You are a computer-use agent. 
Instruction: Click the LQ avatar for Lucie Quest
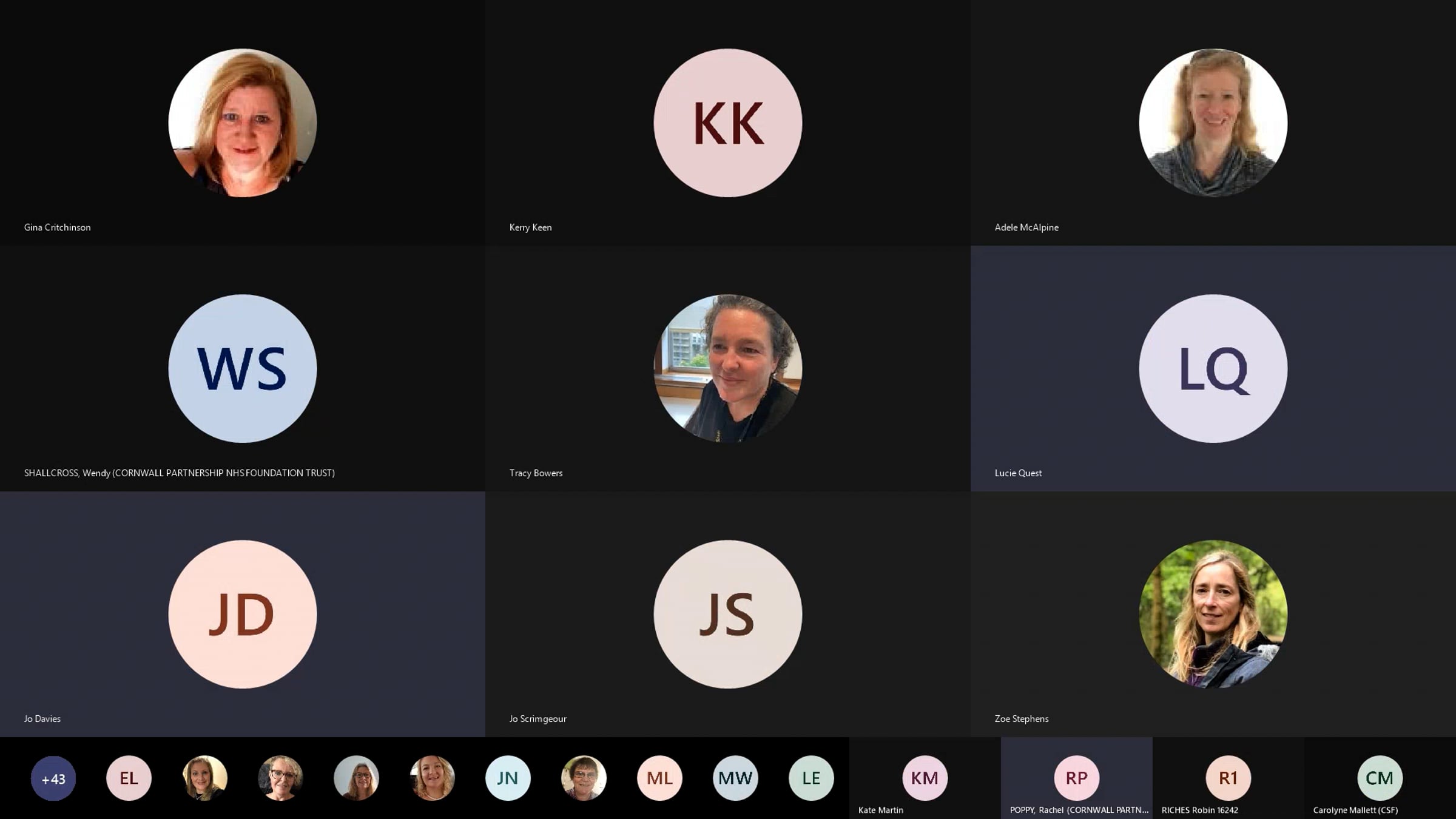(x=1213, y=369)
